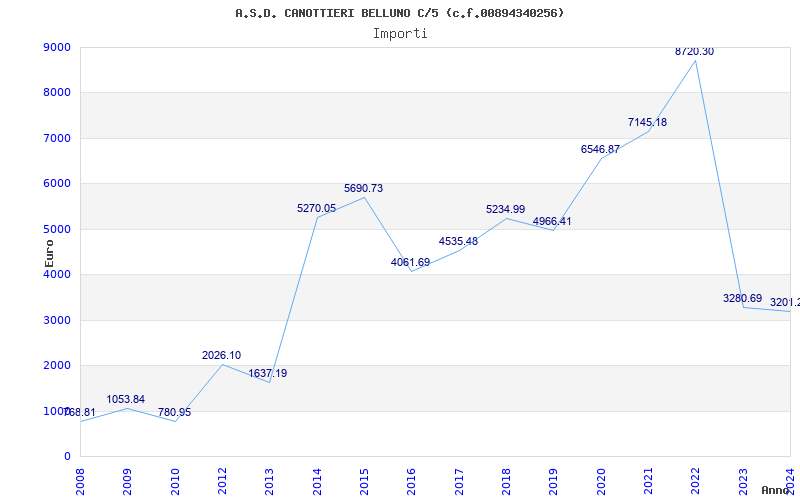
Task: Click the 8720.30 peak data label
Action: 694,51
